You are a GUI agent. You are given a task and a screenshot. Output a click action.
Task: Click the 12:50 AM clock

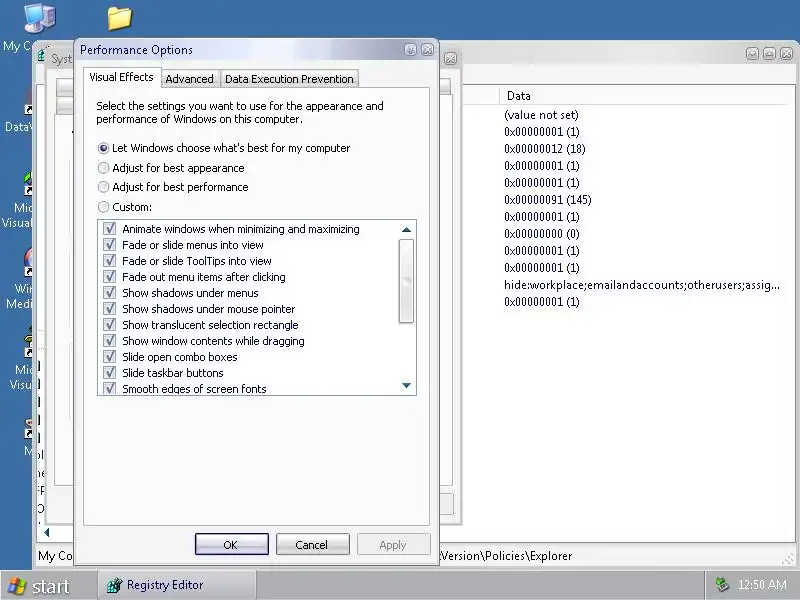click(x=762, y=585)
